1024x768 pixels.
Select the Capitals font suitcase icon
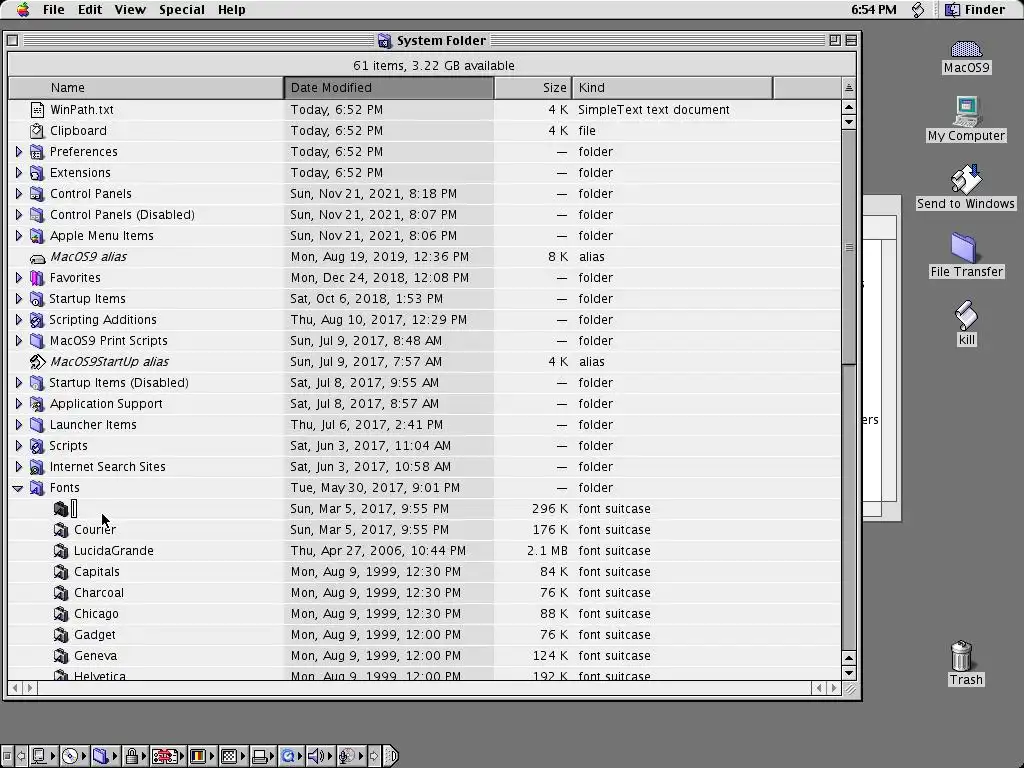(x=61, y=571)
